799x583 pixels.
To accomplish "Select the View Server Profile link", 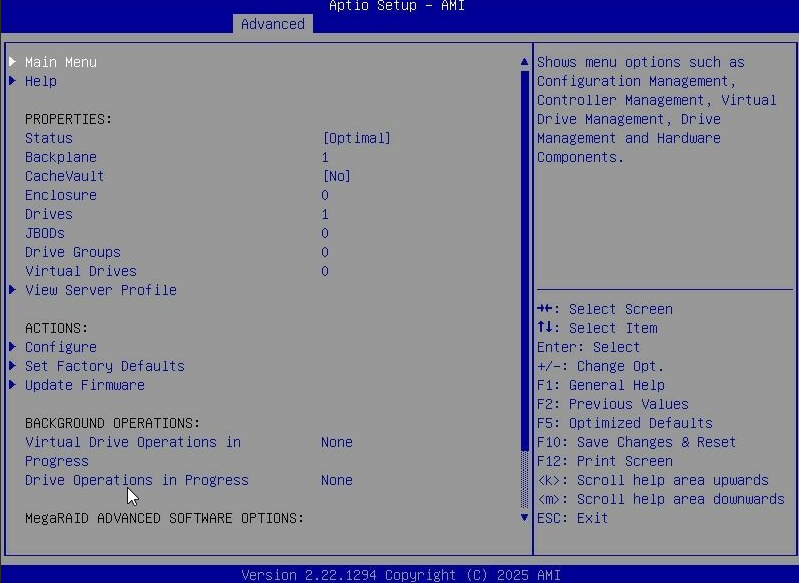I will 101,290.
